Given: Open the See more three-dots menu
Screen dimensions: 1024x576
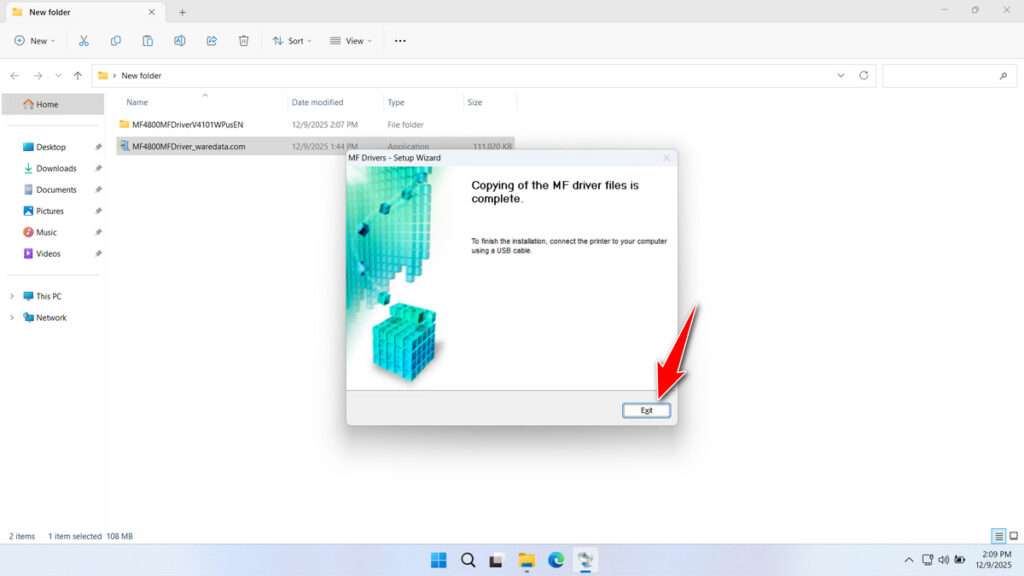Looking at the screenshot, I should [x=400, y=41].
